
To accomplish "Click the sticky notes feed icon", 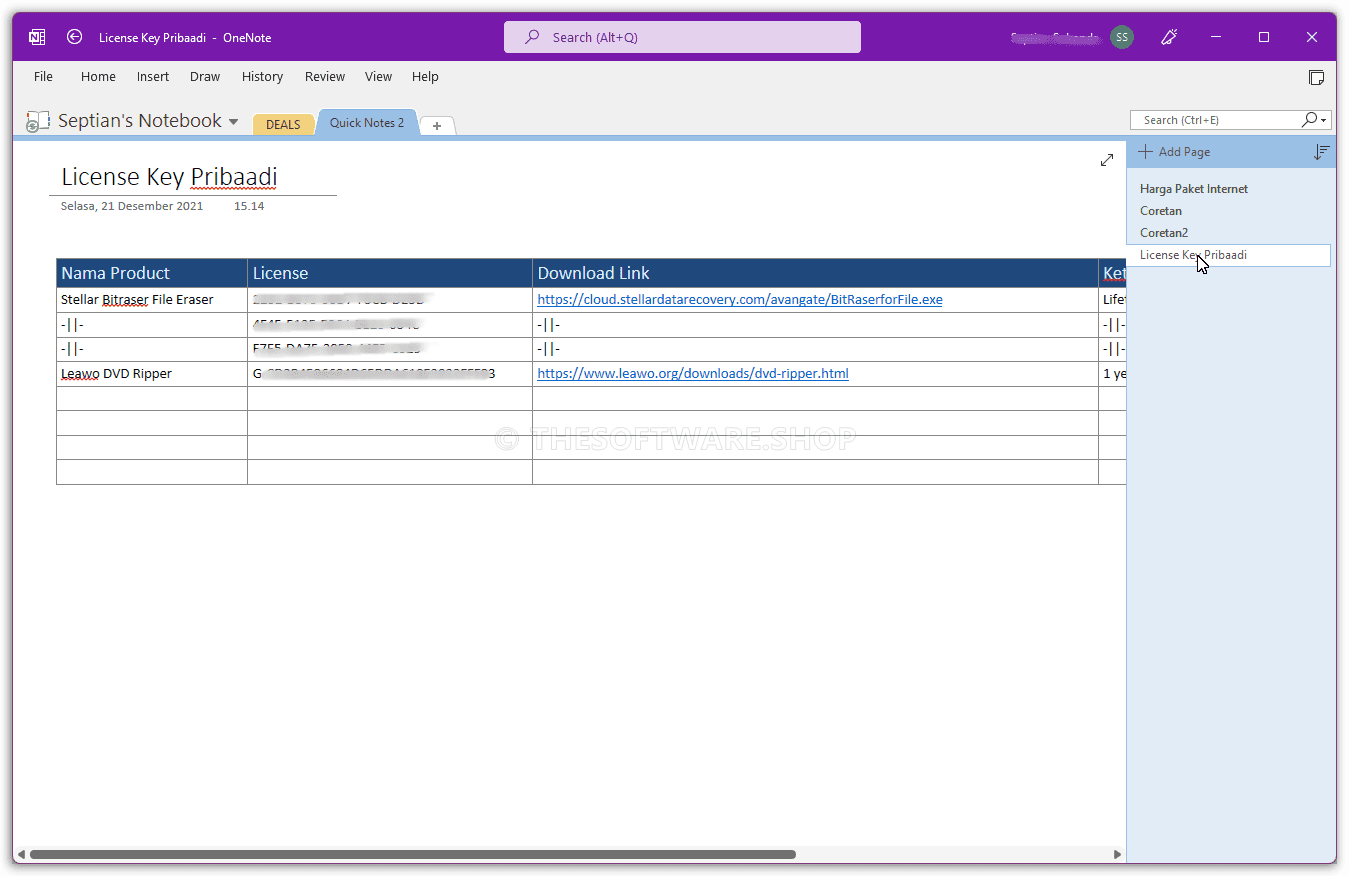I will [1316, 77].
